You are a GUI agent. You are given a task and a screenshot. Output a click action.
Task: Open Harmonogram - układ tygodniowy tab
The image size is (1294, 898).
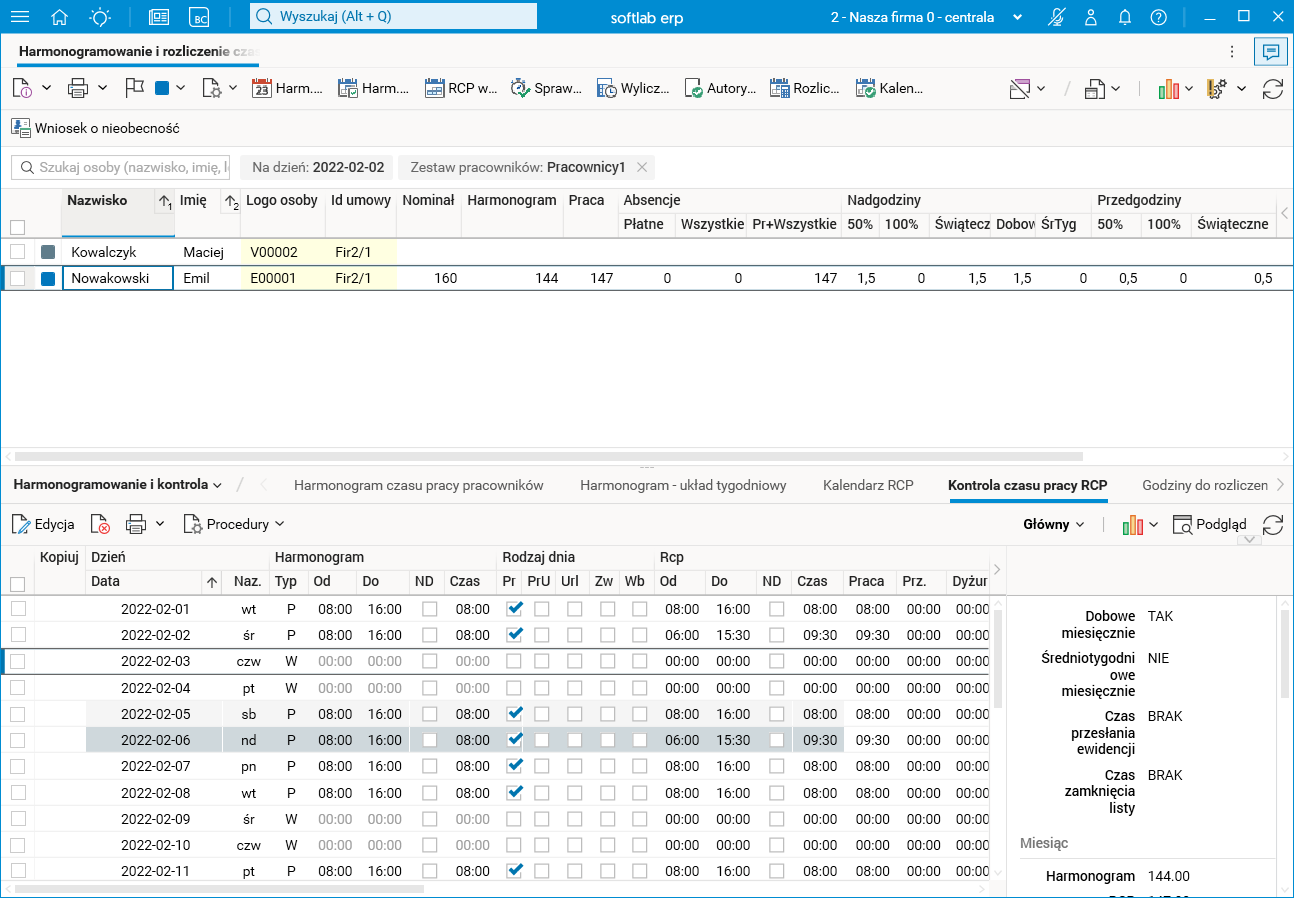pos(683,485)
